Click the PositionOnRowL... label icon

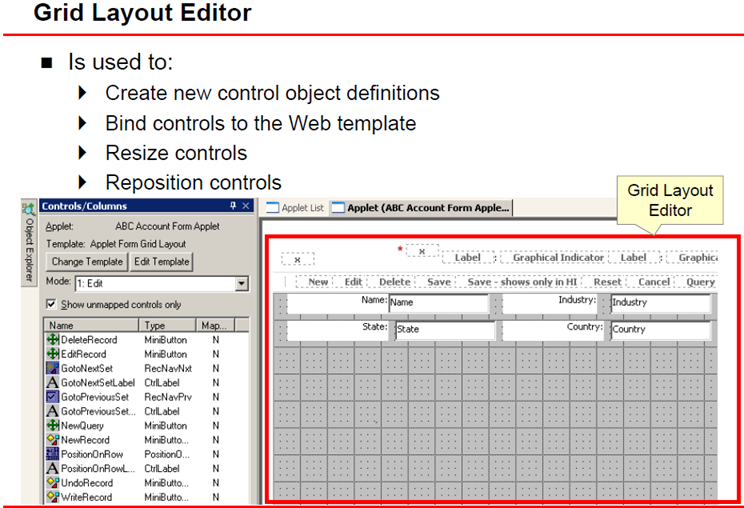point(53,468)
